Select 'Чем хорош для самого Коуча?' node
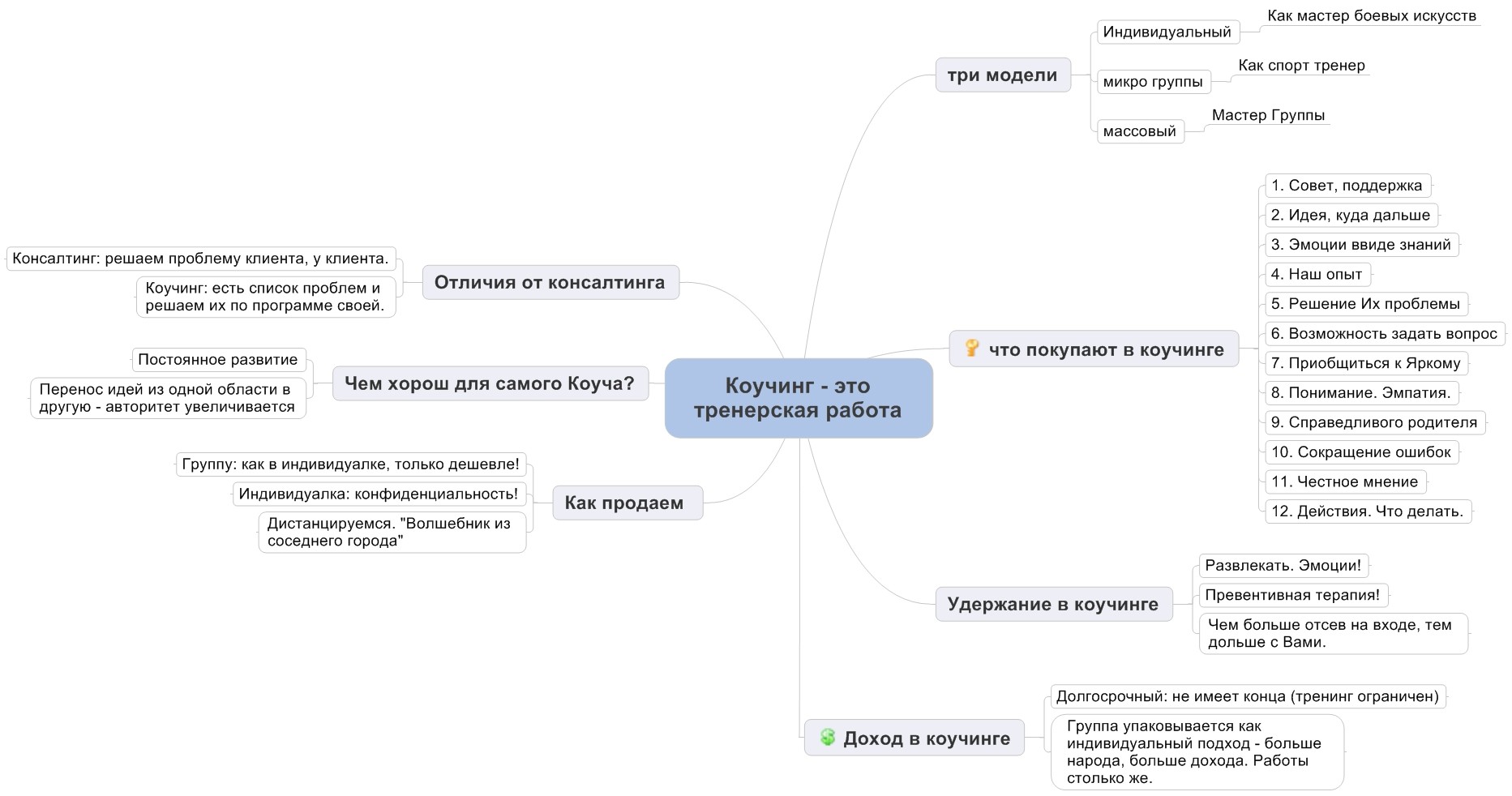The image size is (1512, 796). pos(490,383)
